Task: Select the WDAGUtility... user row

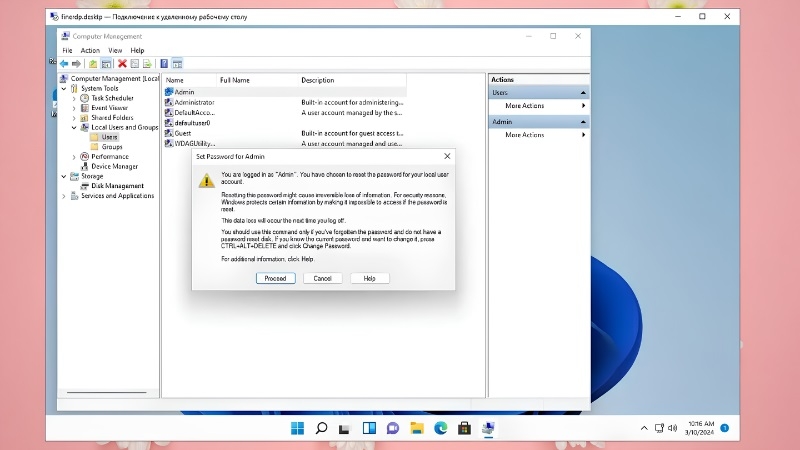Action: (285, 143)
